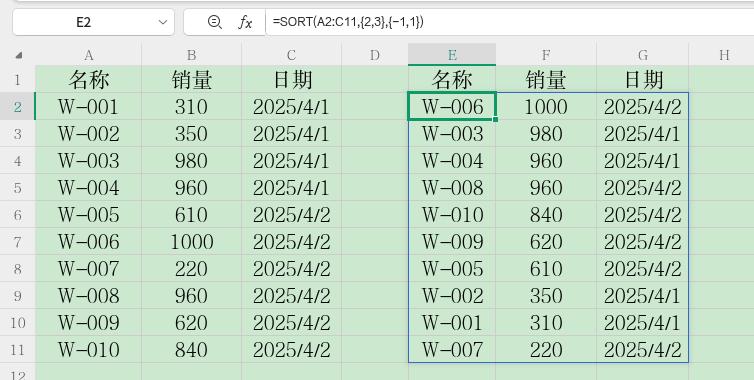The image size is (754, 380).
Task: Select column G header
Action: pos(642,55)
